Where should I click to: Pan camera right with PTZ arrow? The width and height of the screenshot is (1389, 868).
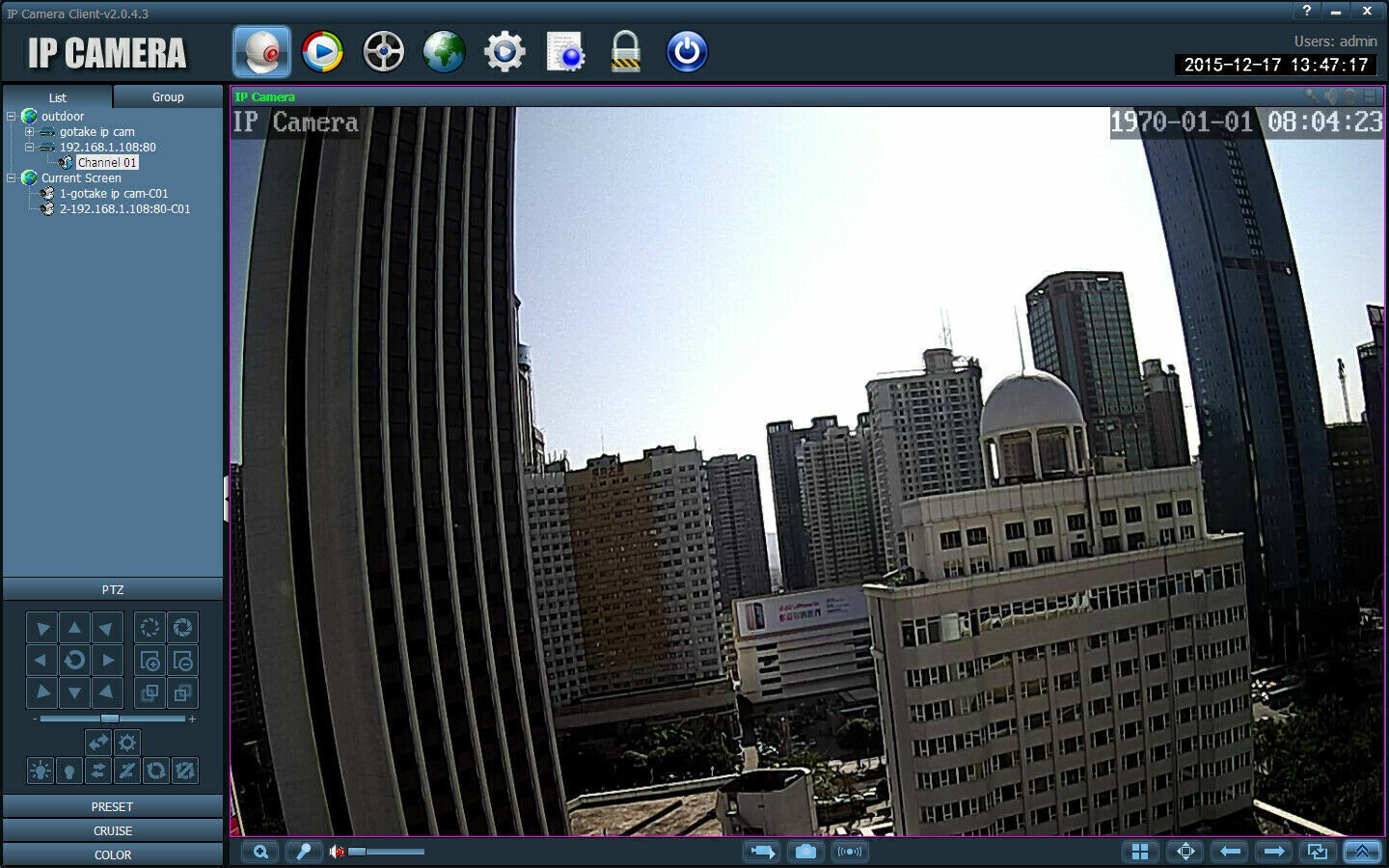pos(107,661)
